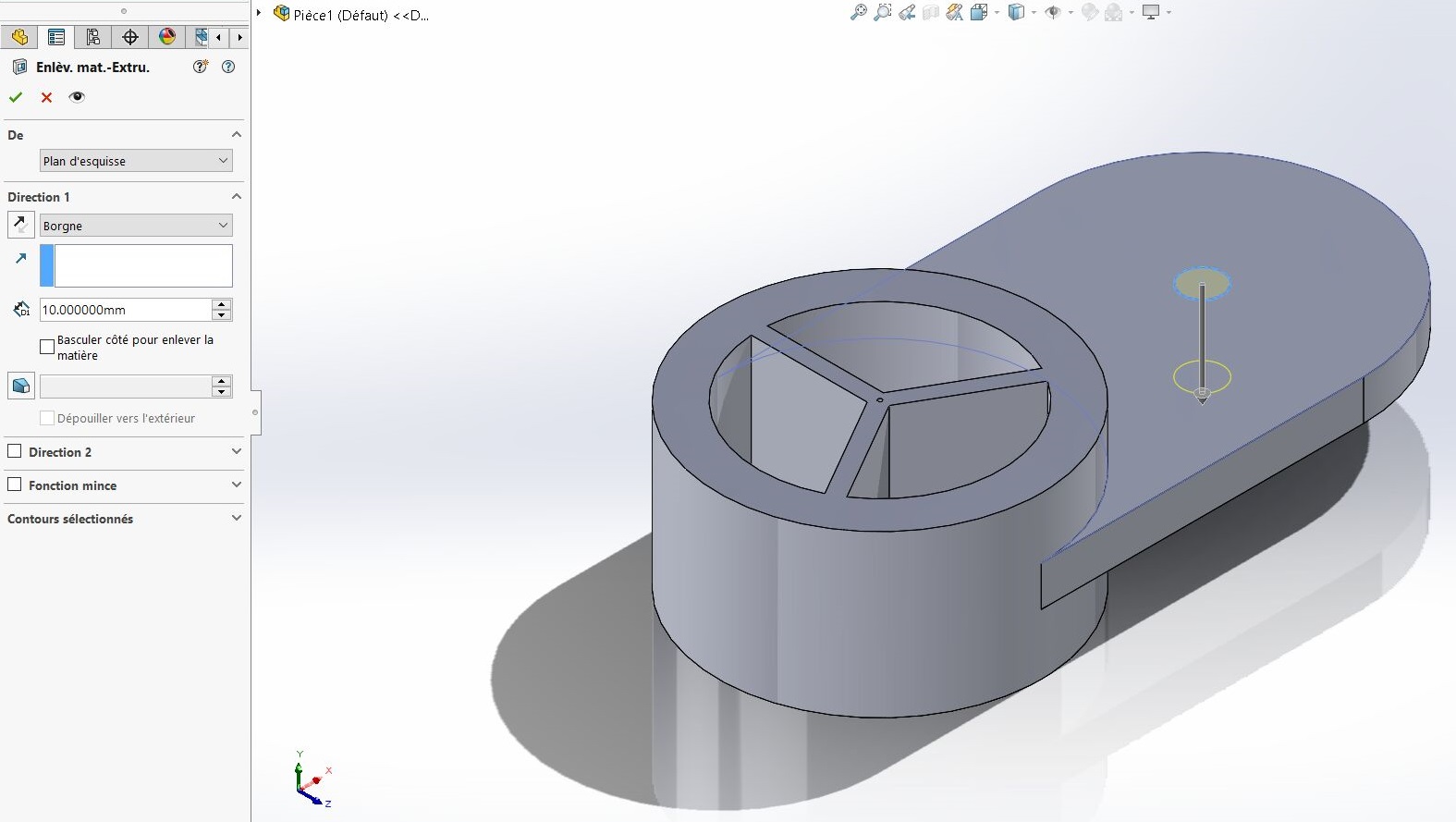Expand the Fonction mince section

tap(236, 485)
